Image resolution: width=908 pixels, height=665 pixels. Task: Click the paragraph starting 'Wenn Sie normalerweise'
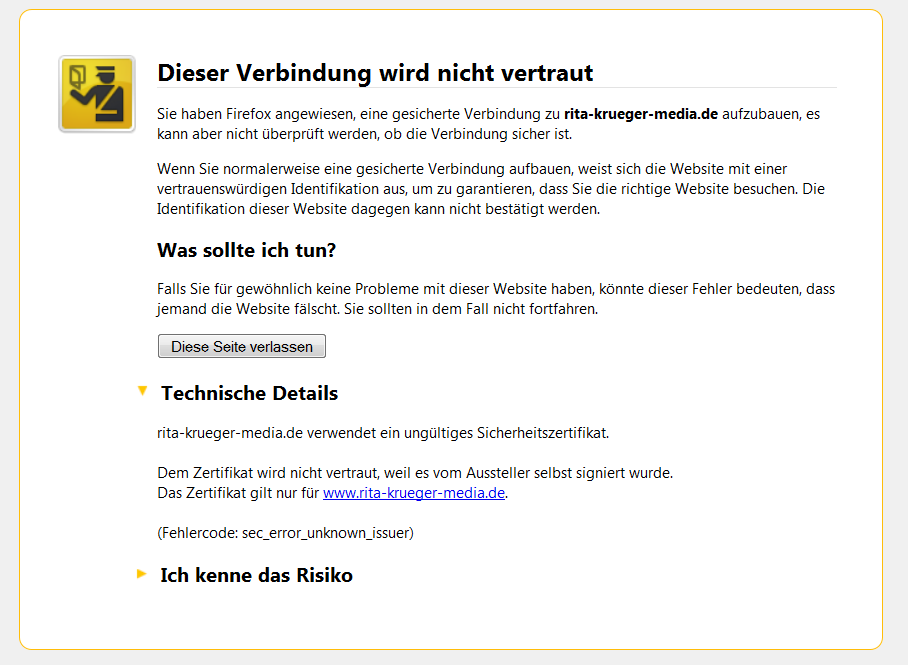coord(491,189)
